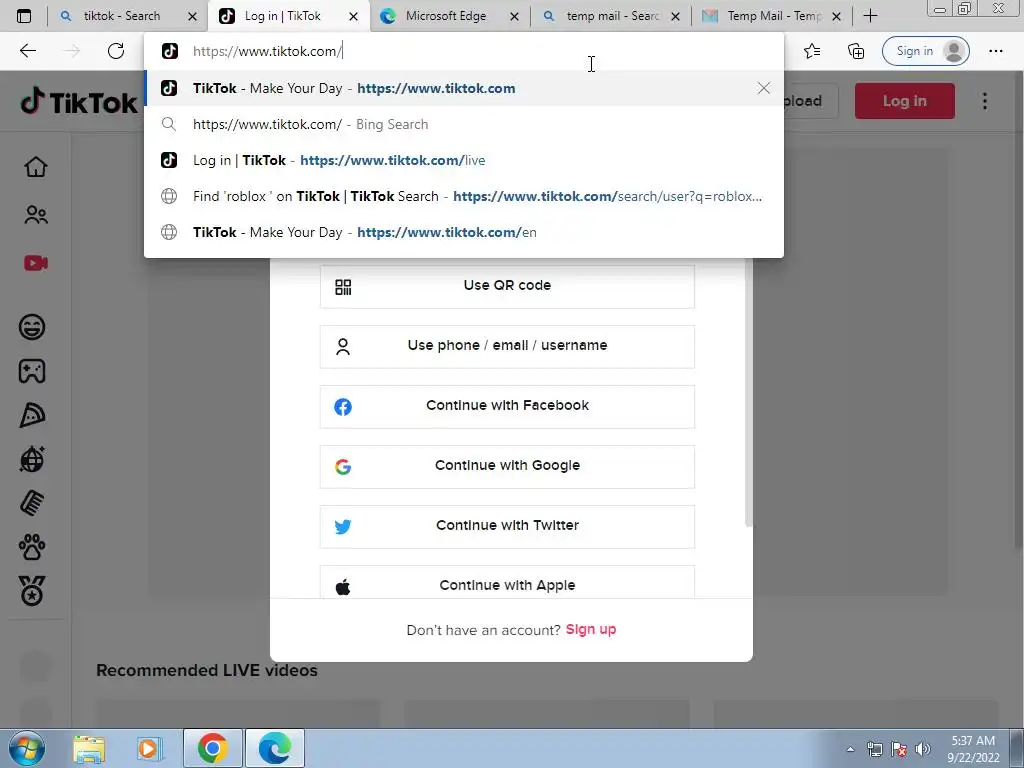Image resolution: width=1024 pixels, height=768 pixels.
Task: Open Edge from the taskbar
Action: tap(274, 748)
